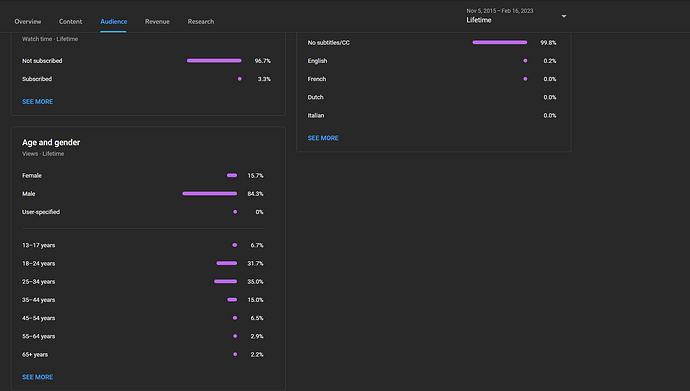Click the Age and gender card title
This screenshot has height=391, width=690.
(51, 143)
